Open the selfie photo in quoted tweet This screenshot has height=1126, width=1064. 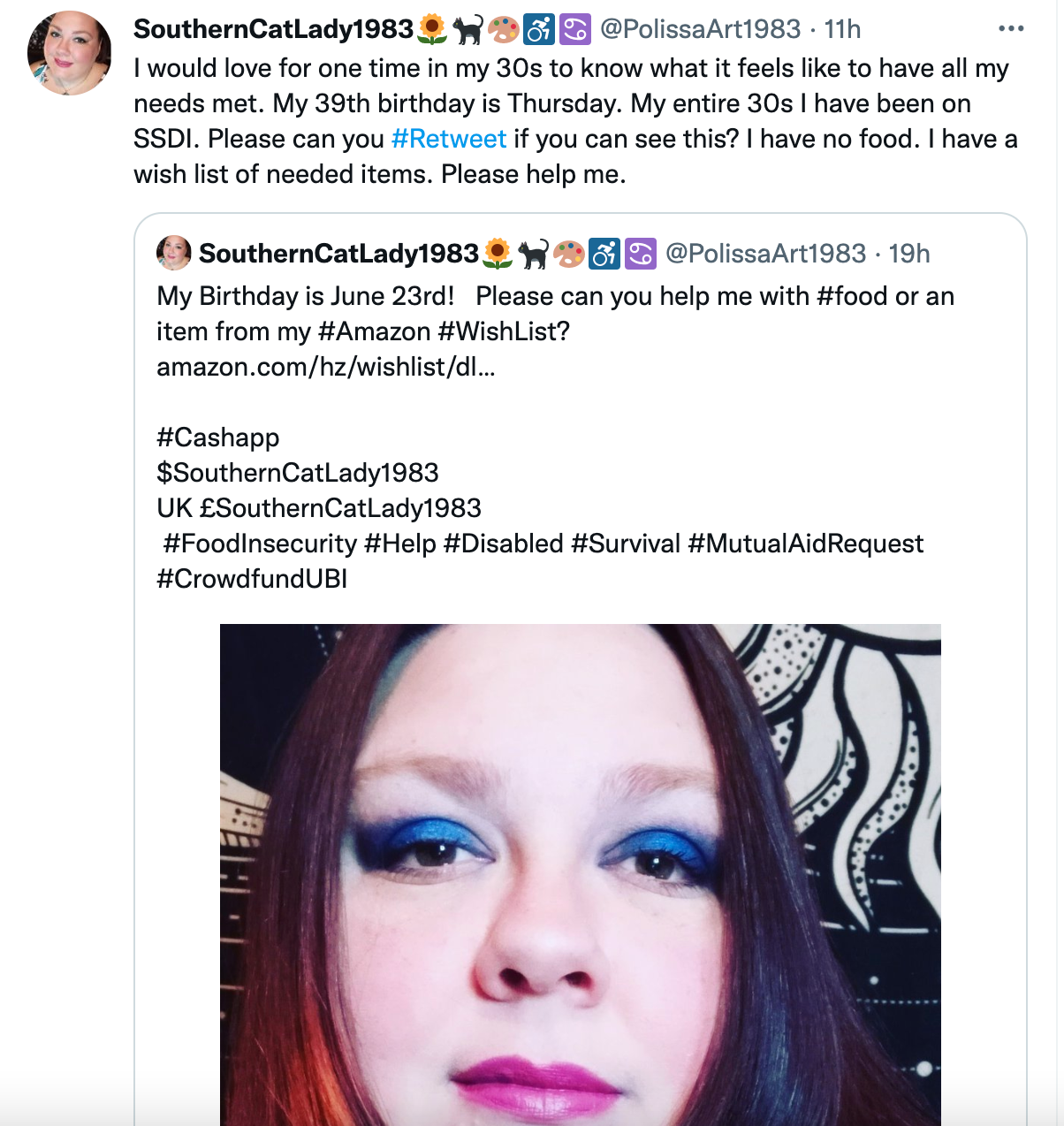tap(581, 875)
